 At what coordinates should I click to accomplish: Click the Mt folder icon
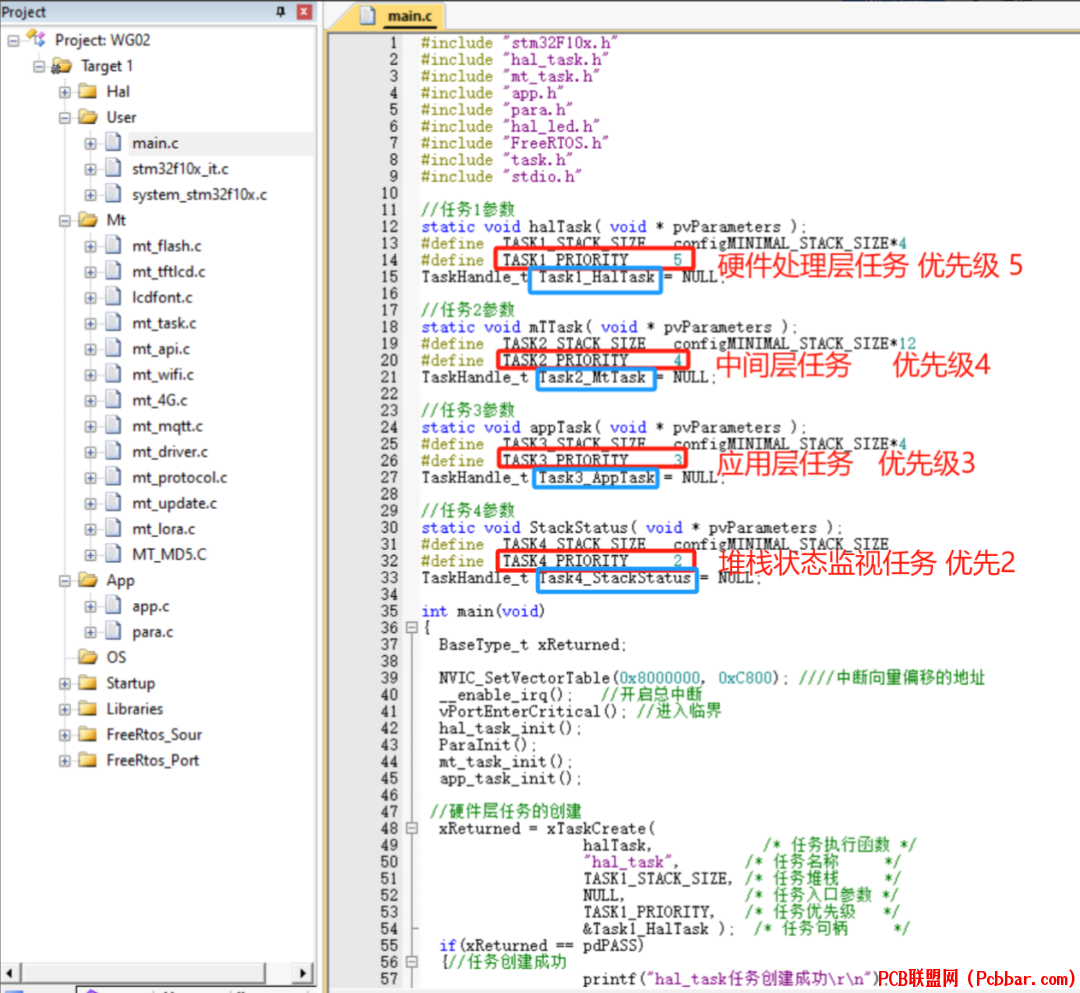point(87,220)
